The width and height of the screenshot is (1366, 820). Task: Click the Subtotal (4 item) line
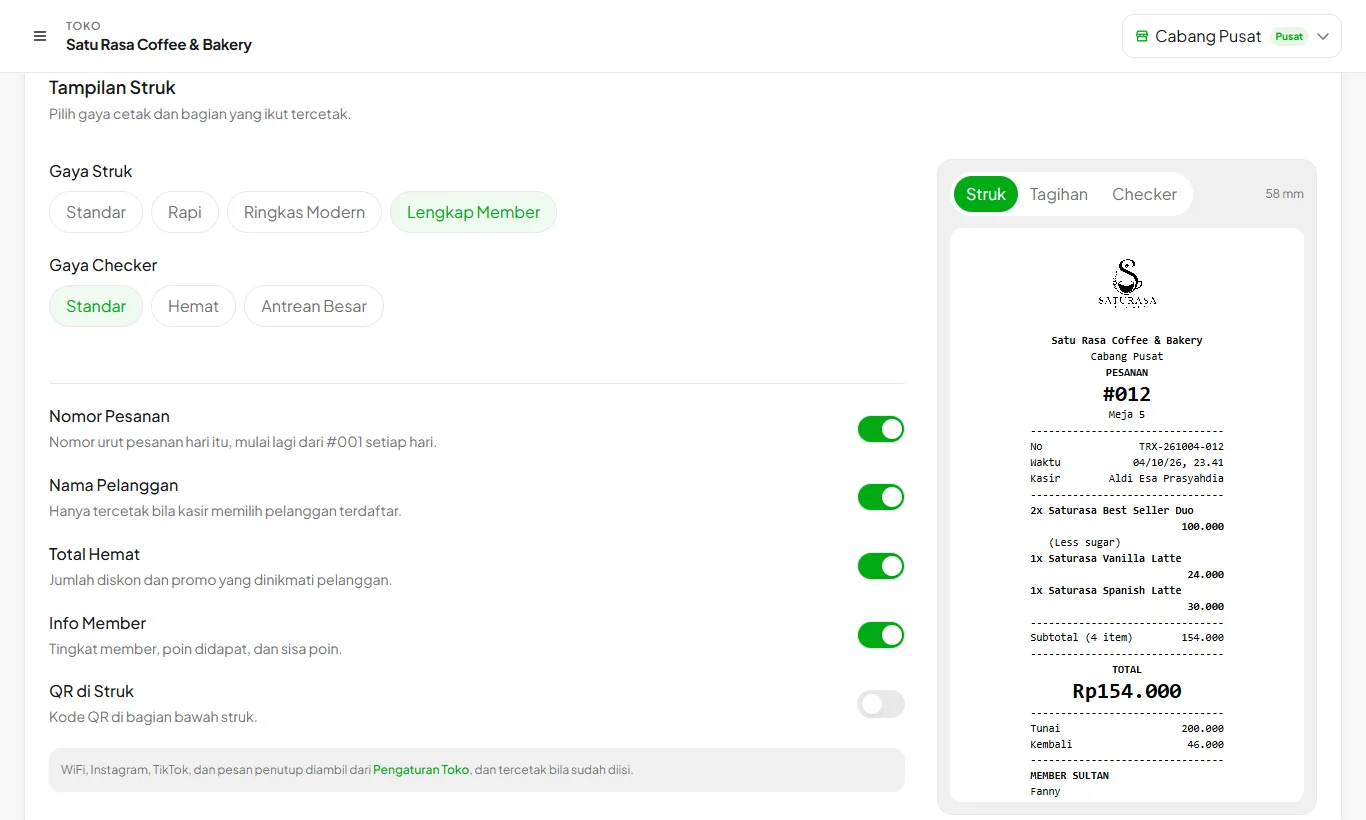(1127, 638)
